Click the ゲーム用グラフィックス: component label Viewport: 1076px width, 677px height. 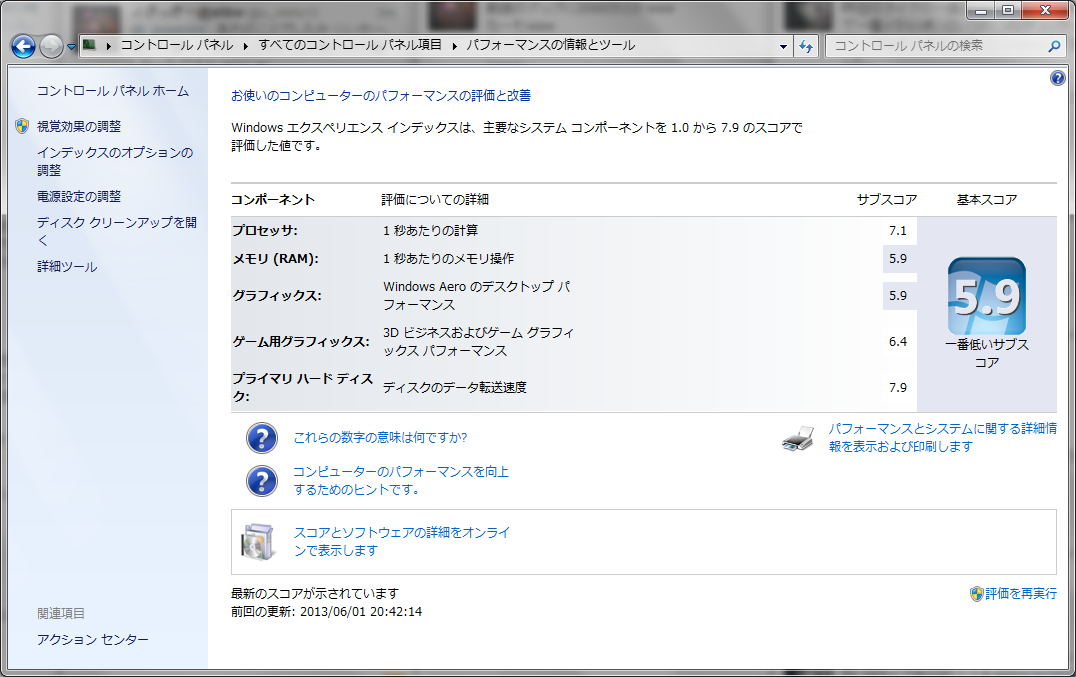pyautogui.click(x=301, y=342)
